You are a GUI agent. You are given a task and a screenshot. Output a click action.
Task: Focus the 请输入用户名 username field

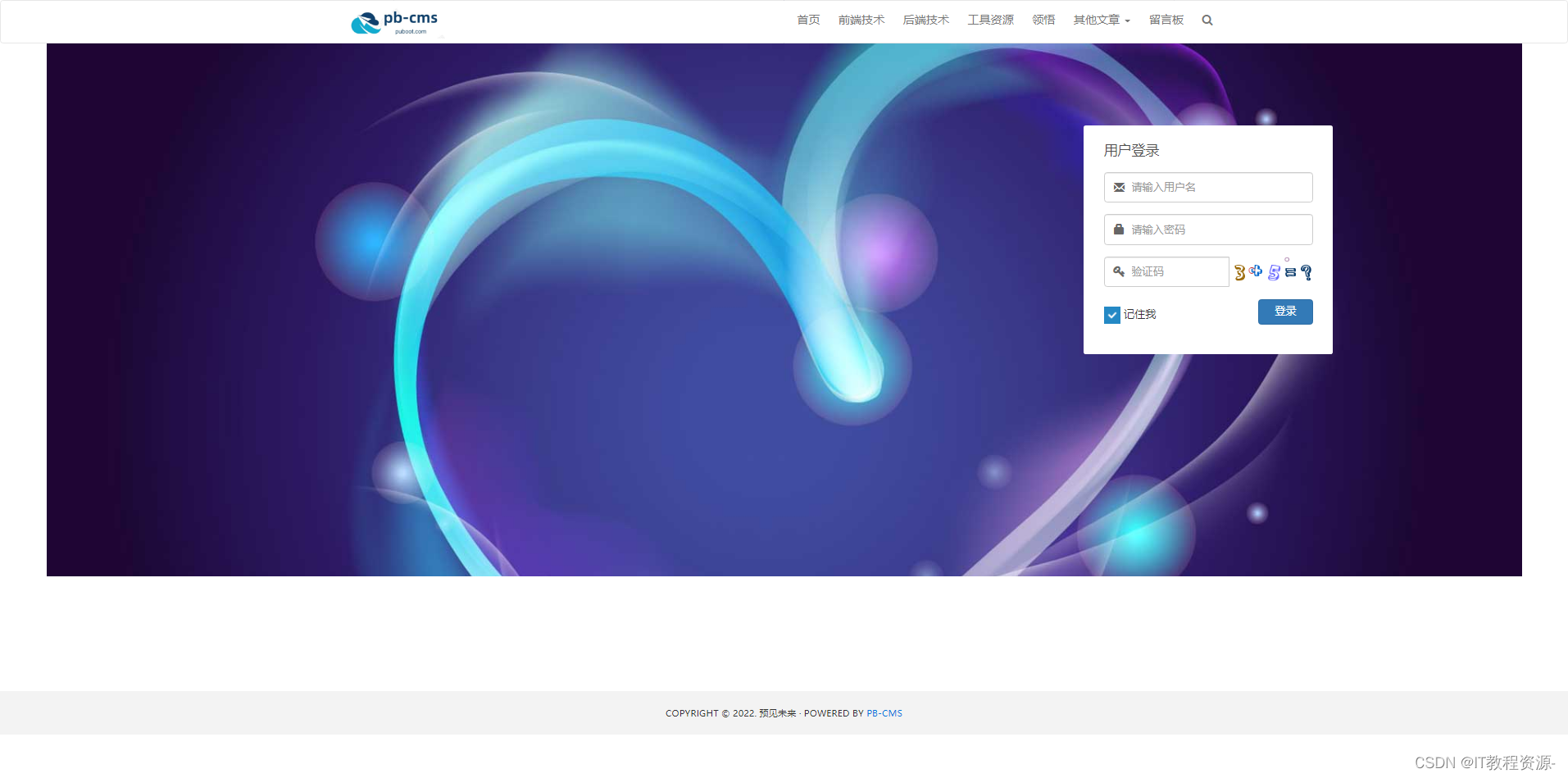coord(1208,188)
